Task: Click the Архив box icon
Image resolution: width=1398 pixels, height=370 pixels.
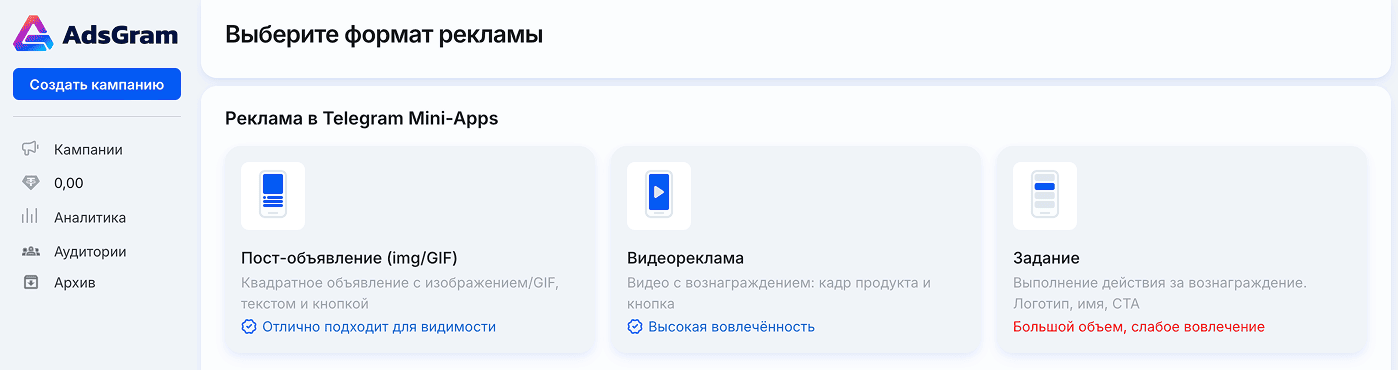Action: 30,282
